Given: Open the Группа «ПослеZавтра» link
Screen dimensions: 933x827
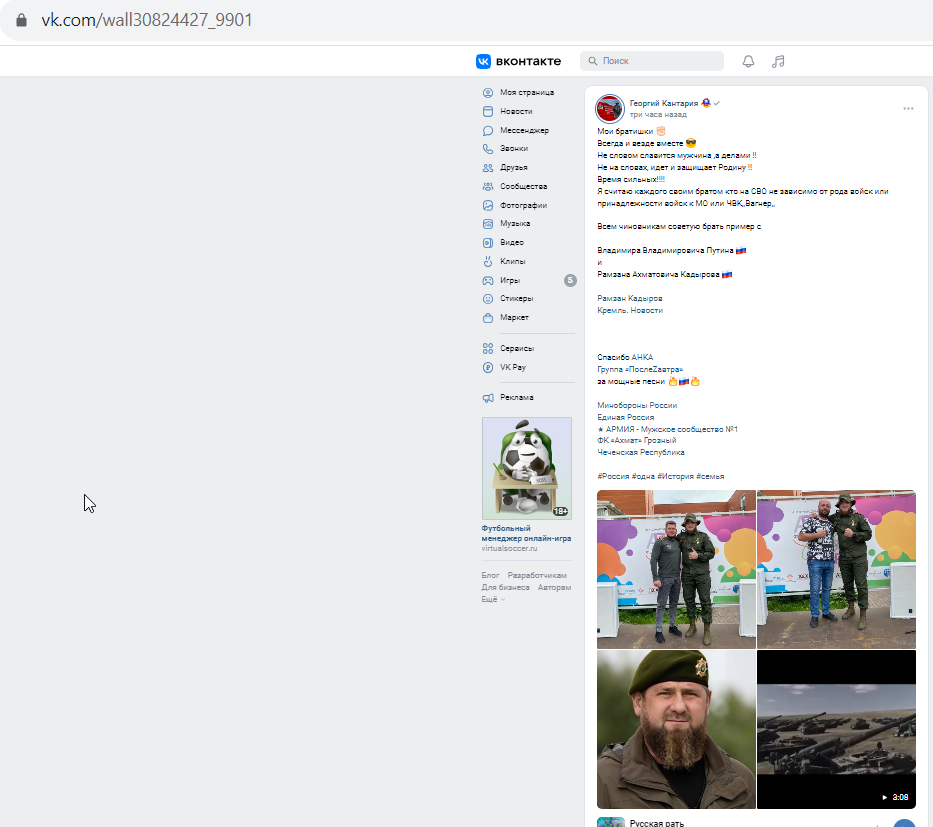Looking at the screenshot, I should pos(640,369).
